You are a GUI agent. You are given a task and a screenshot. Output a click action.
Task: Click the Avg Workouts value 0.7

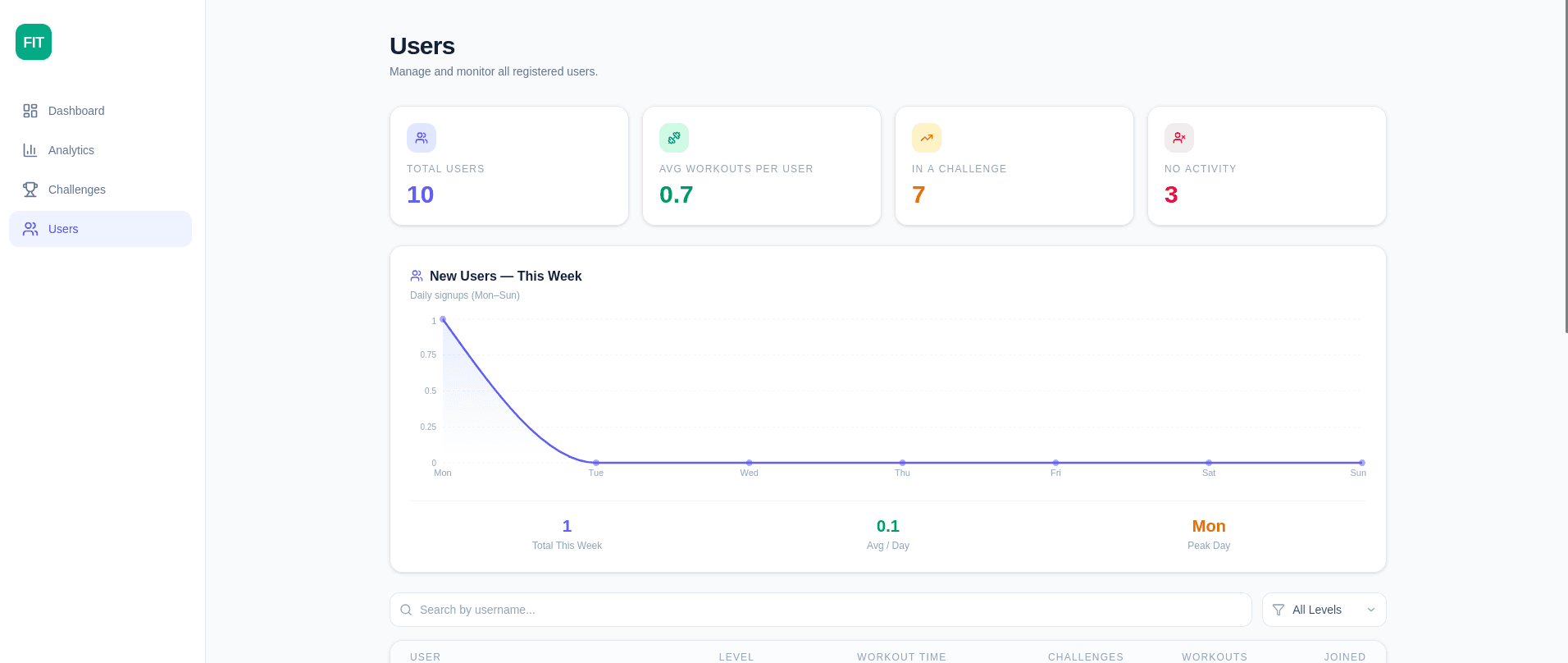tap(677, 194)
